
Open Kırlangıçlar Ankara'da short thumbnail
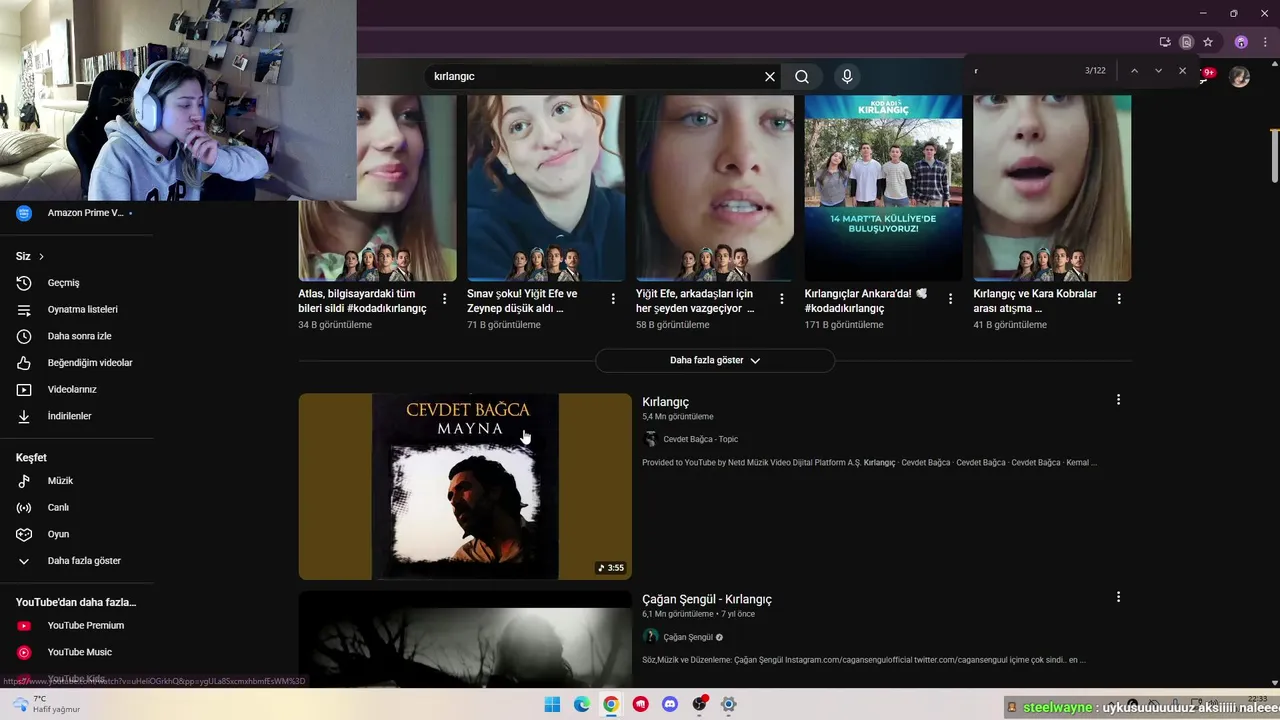pos(883,189)
